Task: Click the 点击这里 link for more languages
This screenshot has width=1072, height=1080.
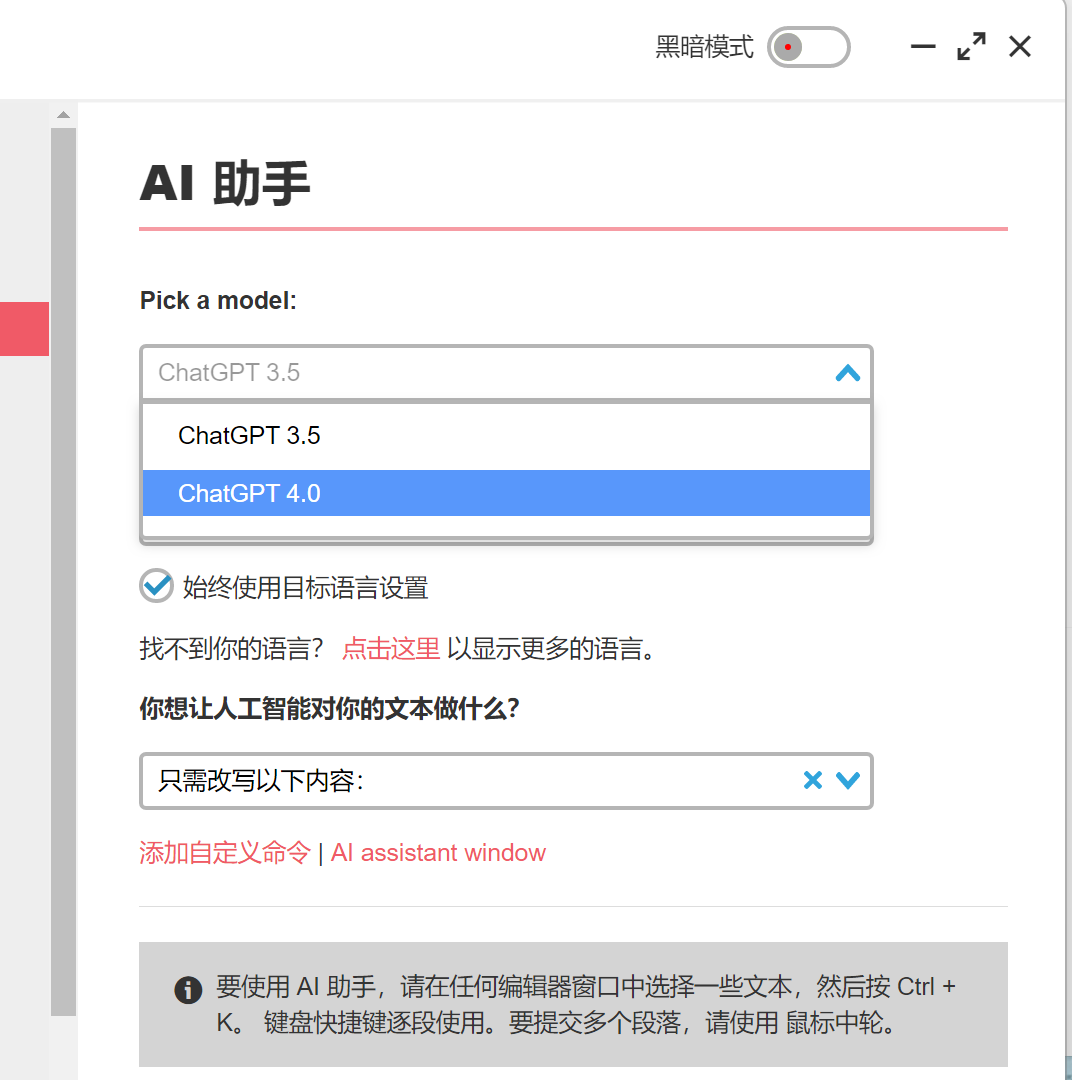Action: point(391,649)
